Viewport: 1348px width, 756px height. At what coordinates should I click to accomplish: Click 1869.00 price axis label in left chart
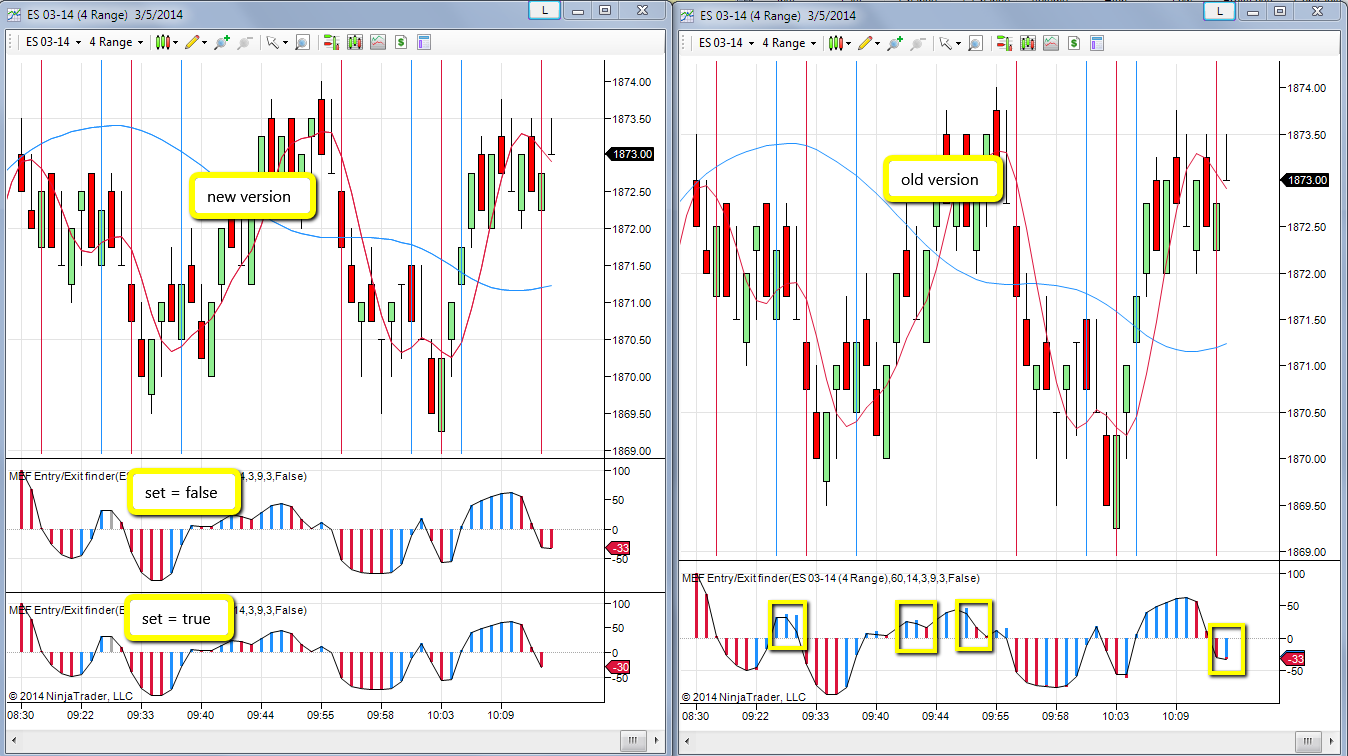coord(632,451)
